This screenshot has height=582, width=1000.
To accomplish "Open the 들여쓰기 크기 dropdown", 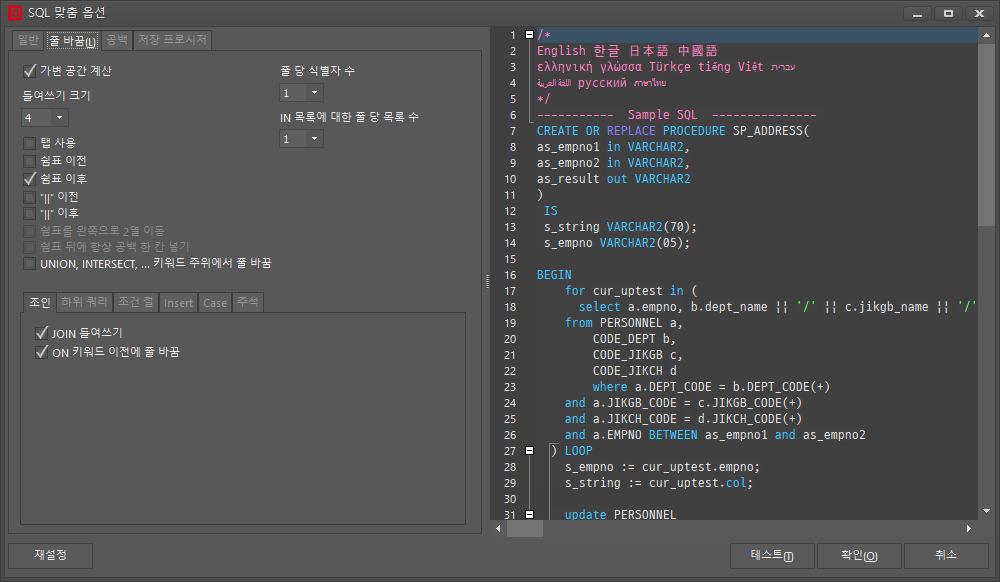I will pos(59,117).
